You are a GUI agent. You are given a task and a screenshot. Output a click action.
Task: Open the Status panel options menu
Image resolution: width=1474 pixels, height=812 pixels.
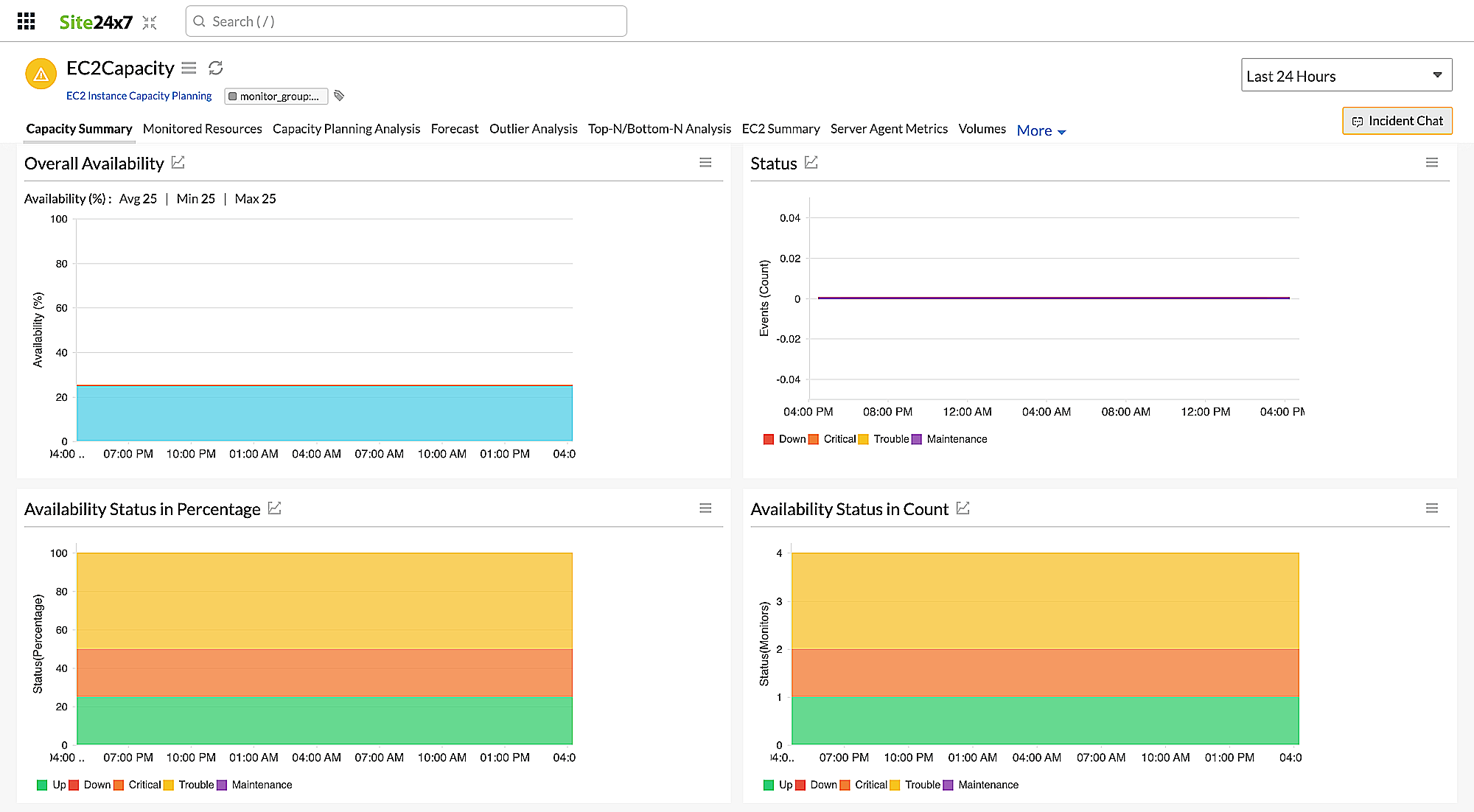(1432, 161)
